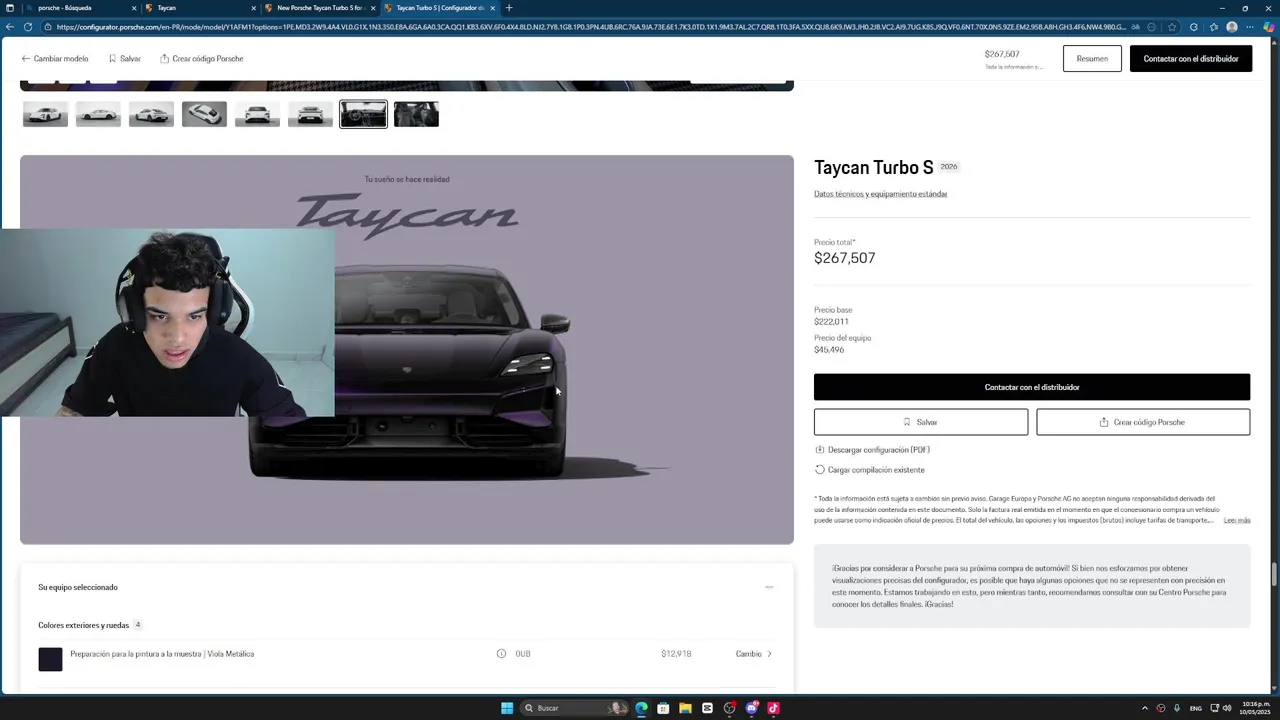The image size is (1280, 720).
Task: Click the Viola Metálica color swatch
Action: click(x=50, y=659)
